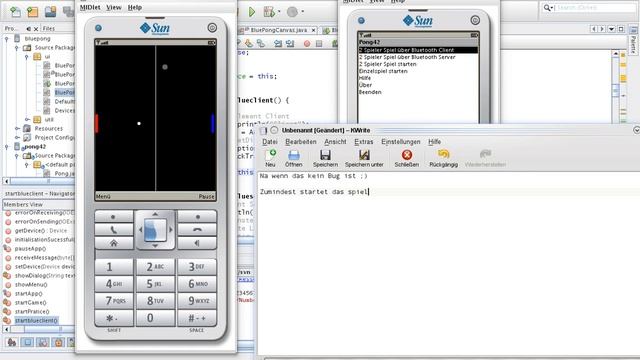Click Neu icon in KWrite toolbar
Screen dimensions: 640x360
tap(270, 158)
